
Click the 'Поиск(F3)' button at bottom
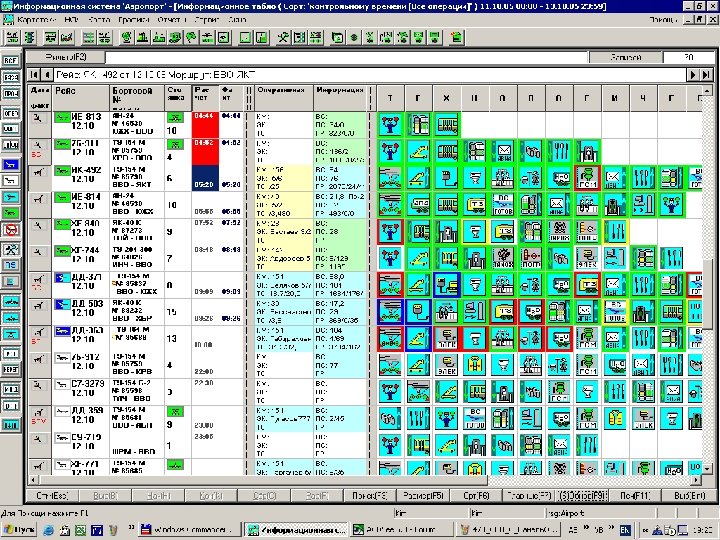pyautogui.click(x=370, y=496)
